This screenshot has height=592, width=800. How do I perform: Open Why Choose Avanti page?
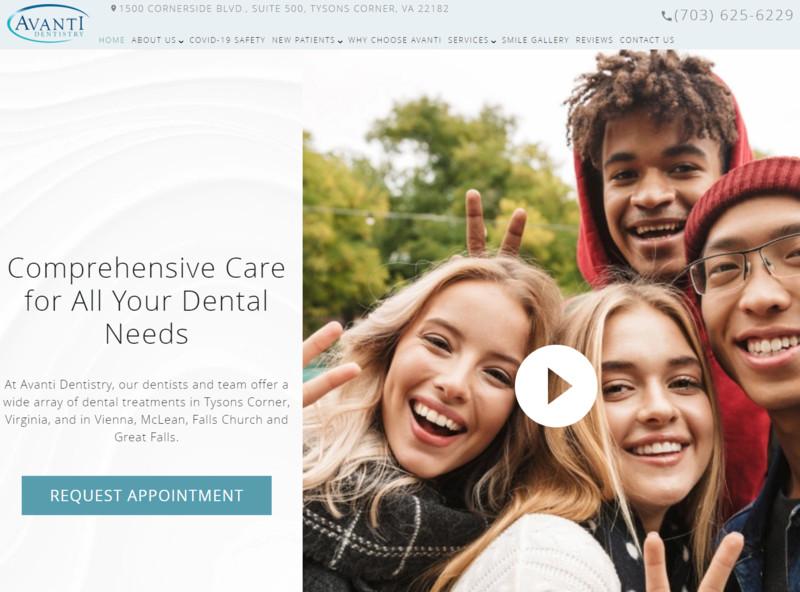pyautogui.click(x=395, y=40)
